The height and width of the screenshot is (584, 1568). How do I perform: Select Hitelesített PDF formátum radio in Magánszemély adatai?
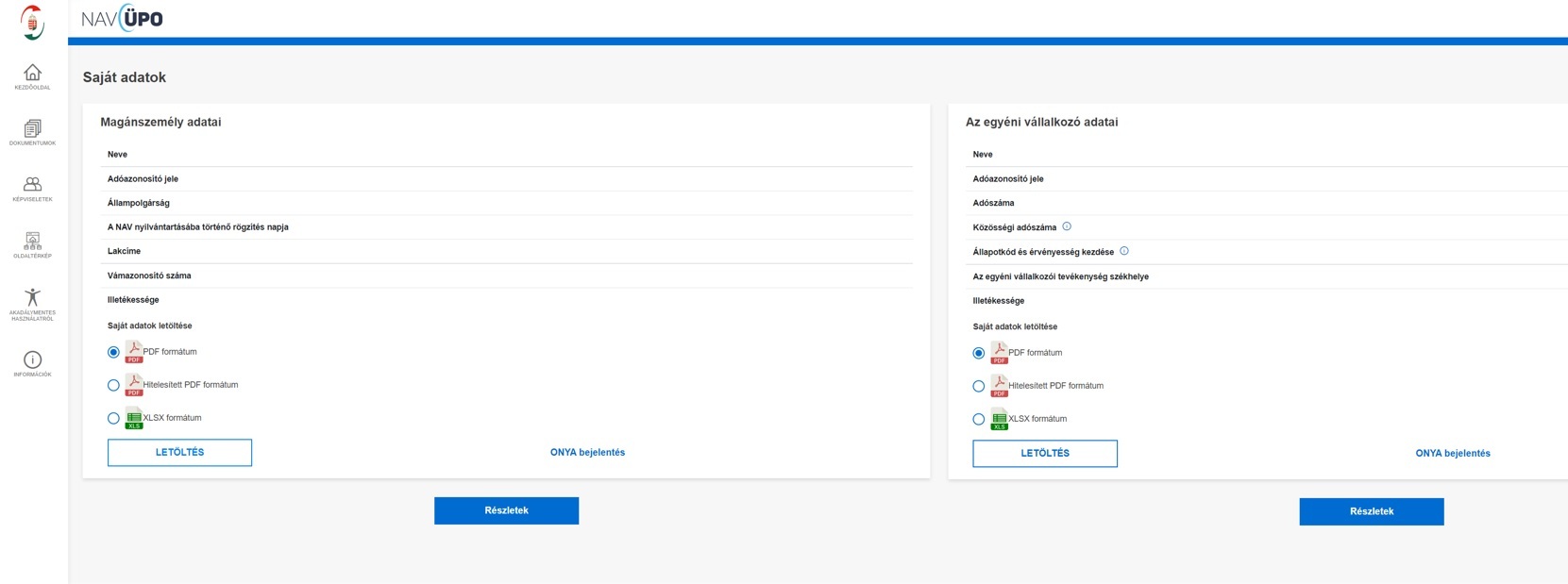point(113,385)
